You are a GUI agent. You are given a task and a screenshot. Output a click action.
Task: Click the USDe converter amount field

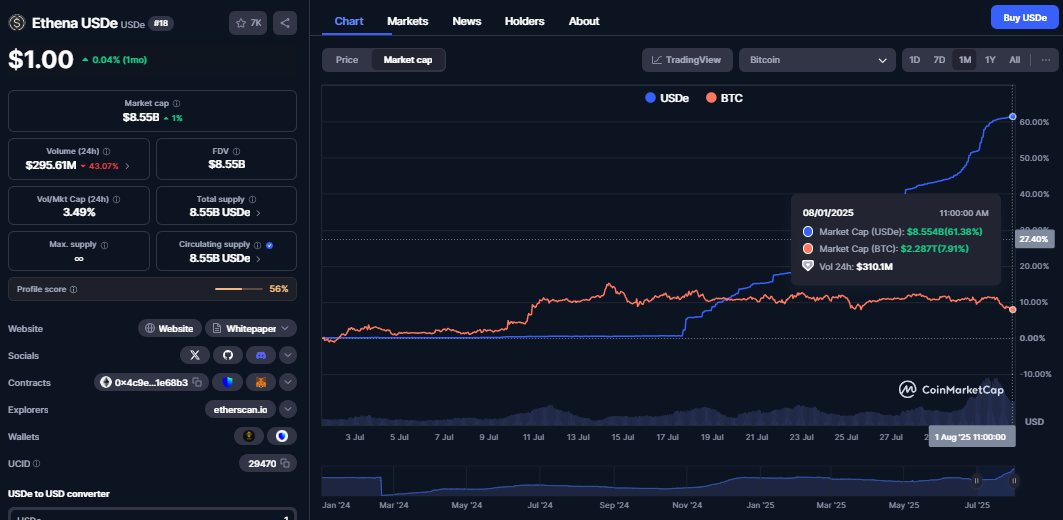point(152,515)
